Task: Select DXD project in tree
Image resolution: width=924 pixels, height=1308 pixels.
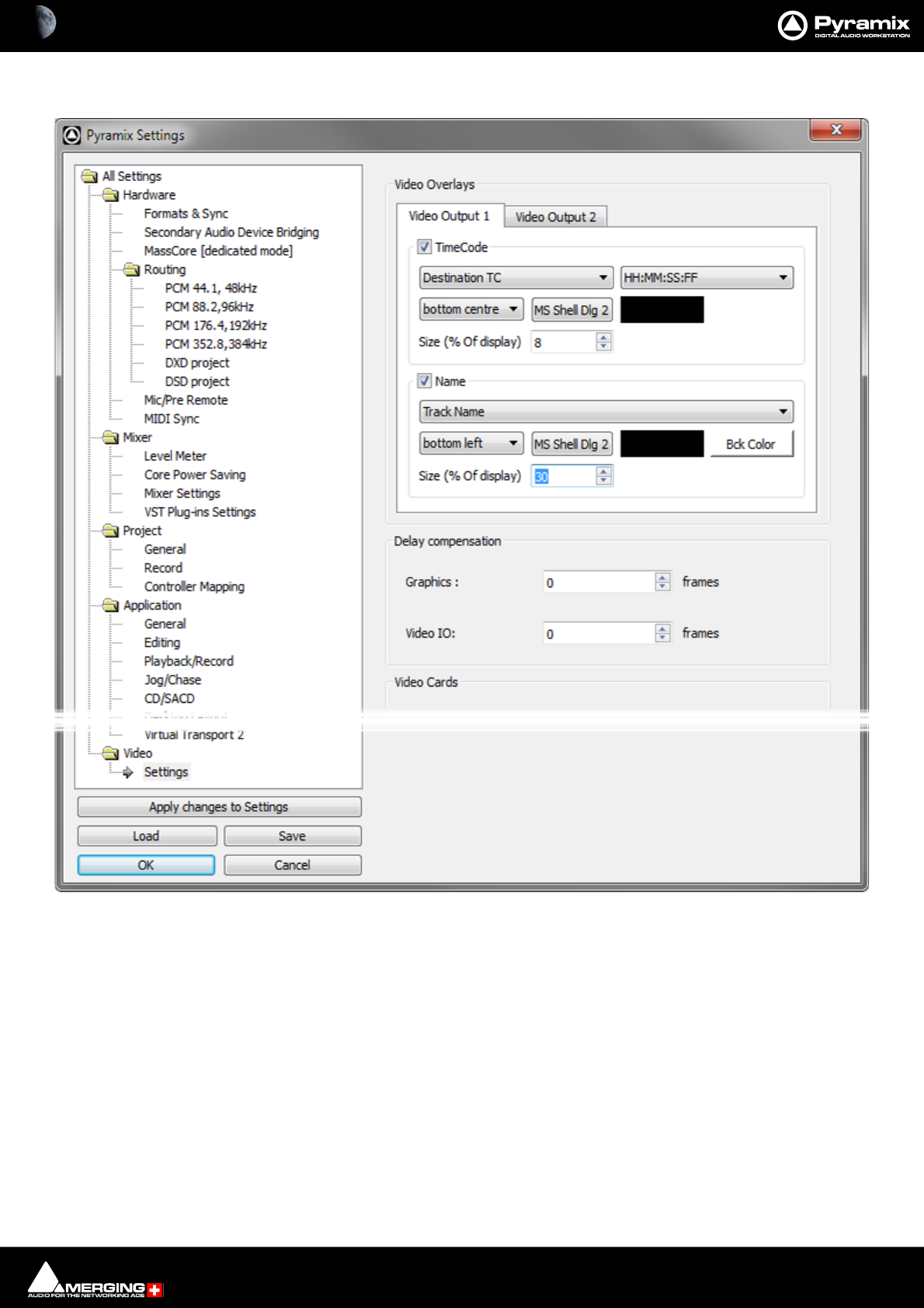Action: pyautogui.click(x=197, y=363)
